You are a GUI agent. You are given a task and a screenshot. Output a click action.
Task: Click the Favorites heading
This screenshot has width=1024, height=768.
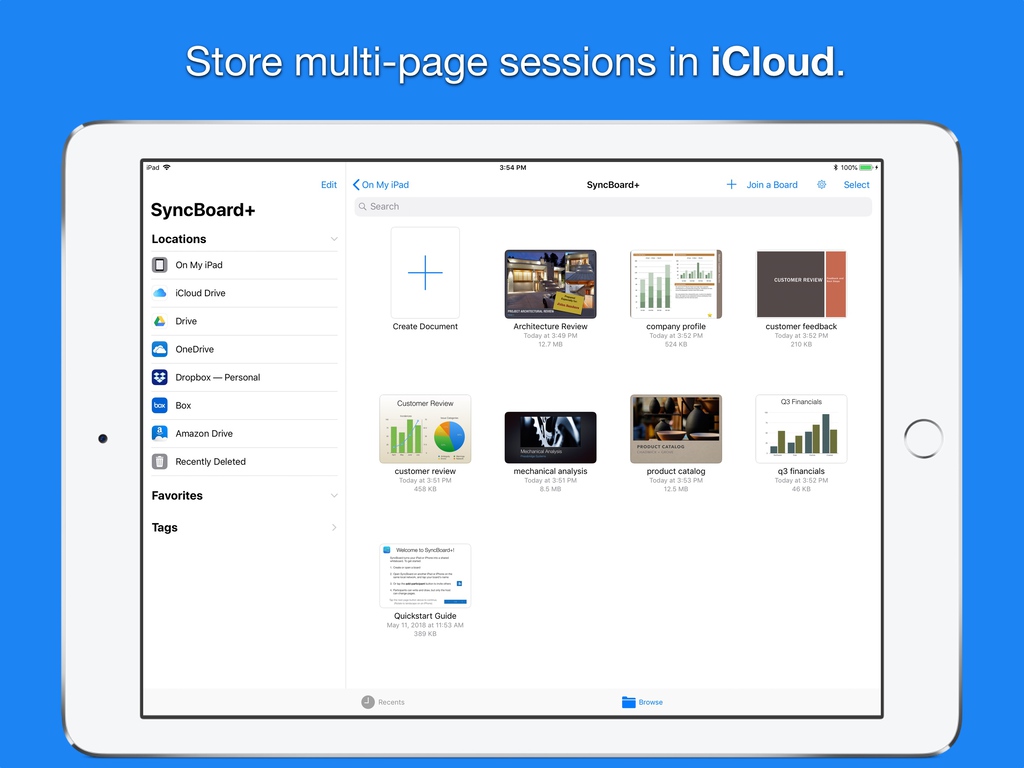pos(177,496)
